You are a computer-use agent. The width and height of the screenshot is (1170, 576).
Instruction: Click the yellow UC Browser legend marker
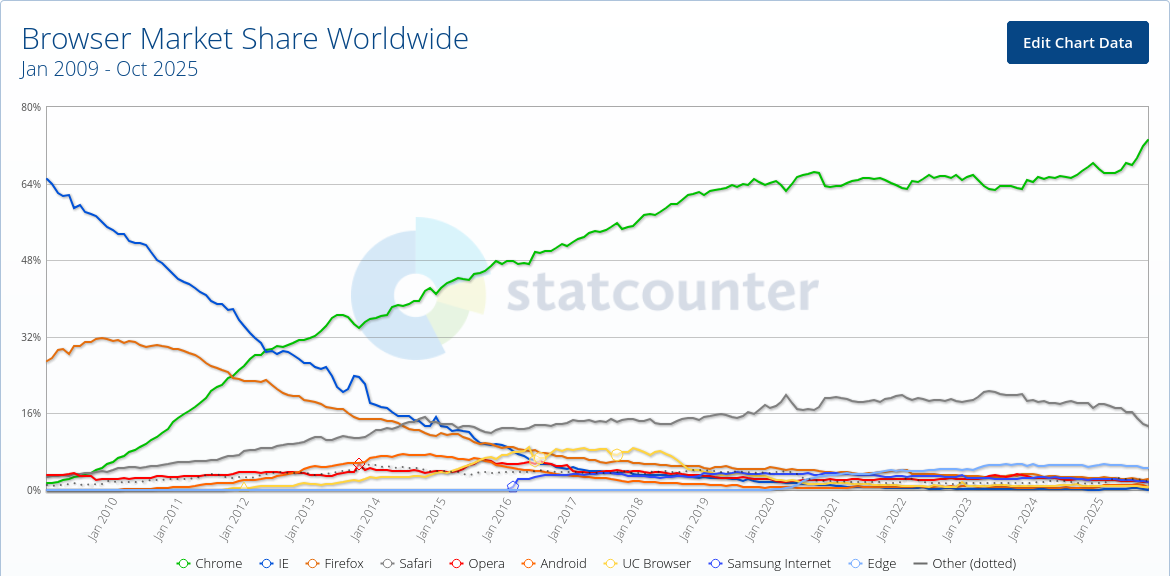[609, 564]
